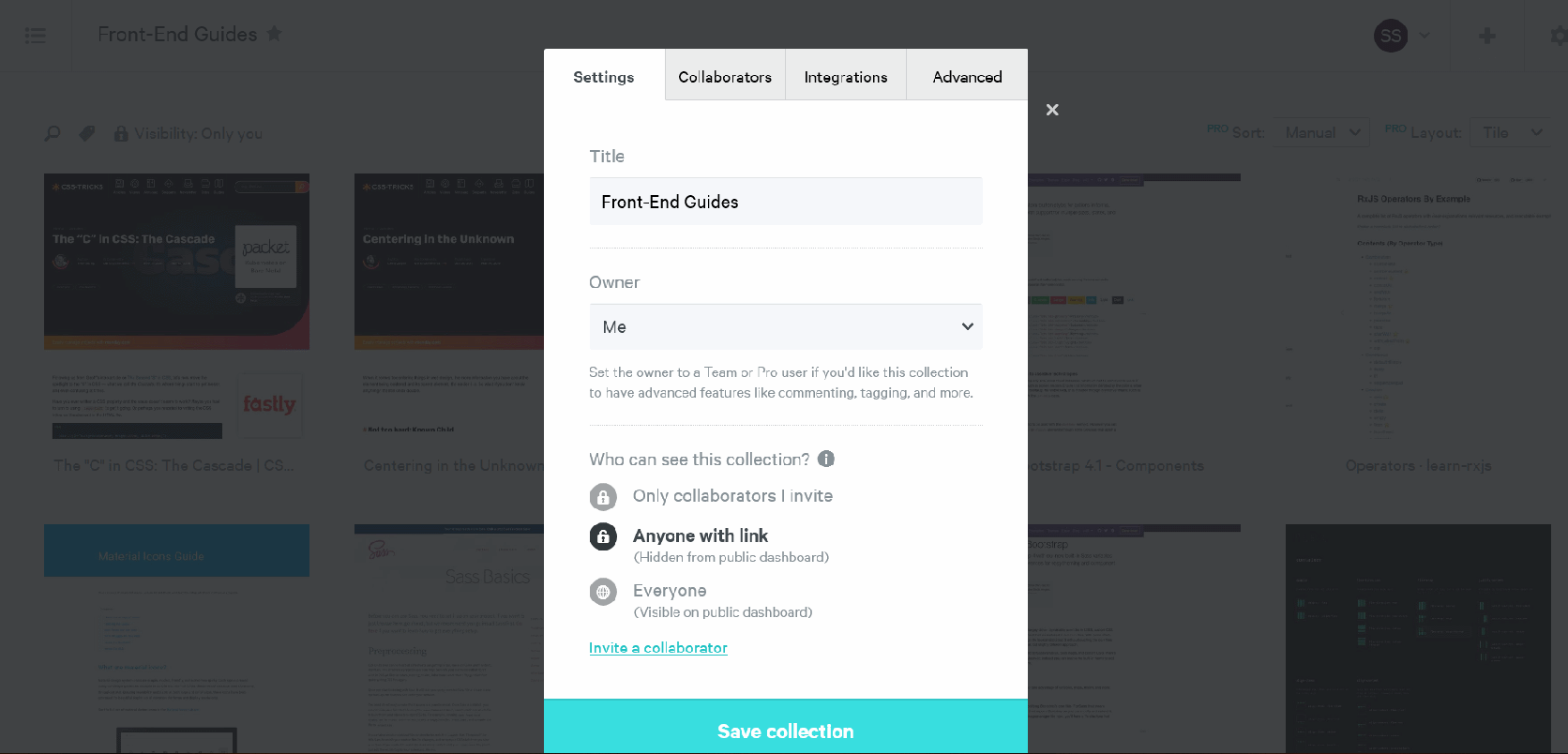Image resolution: width=1568 pixels, height=754 pixels.
Task: Star the Front-End Guides collection
Action: (x=273, y=34)
